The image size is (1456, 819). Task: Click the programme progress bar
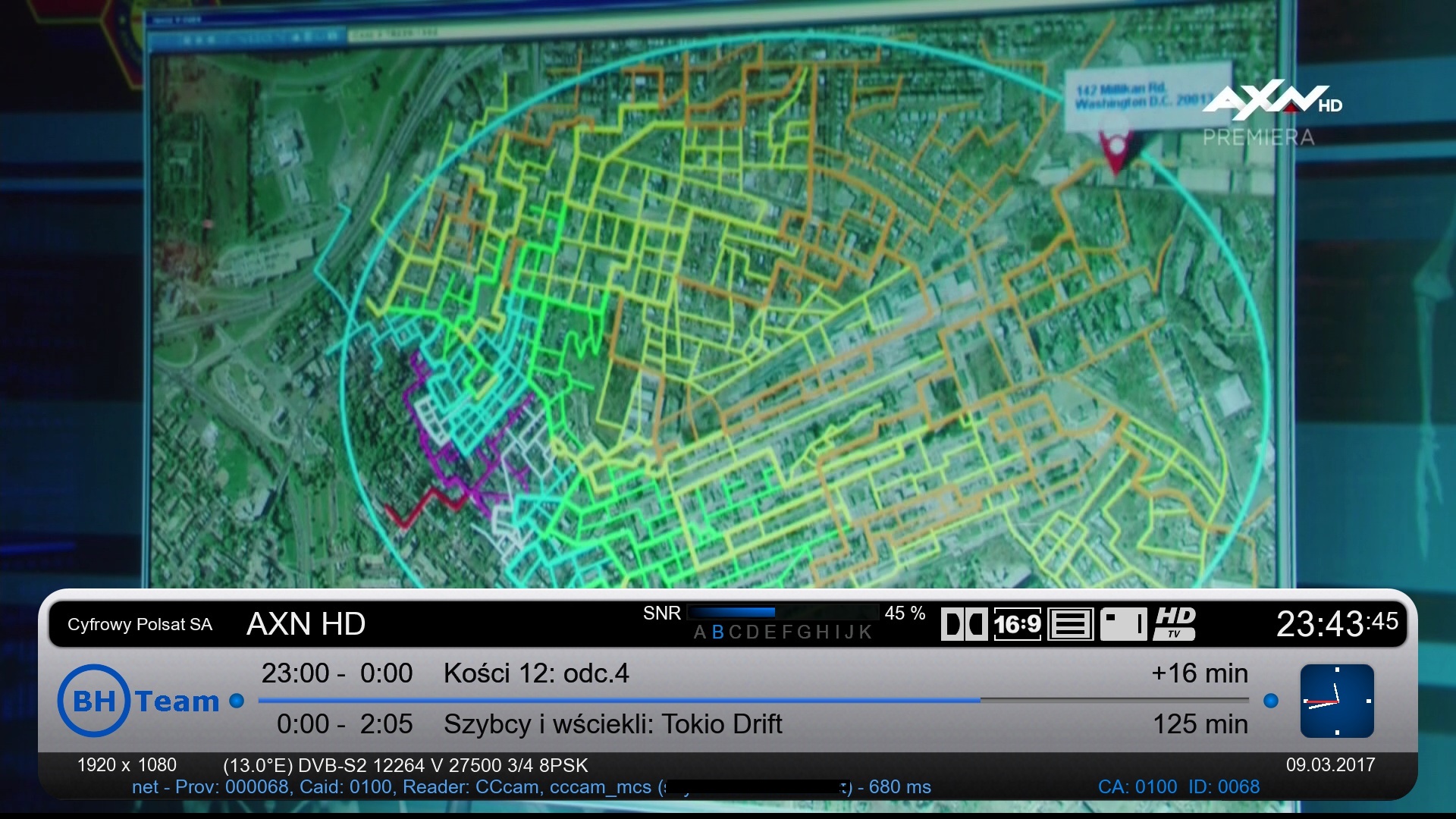753,700
